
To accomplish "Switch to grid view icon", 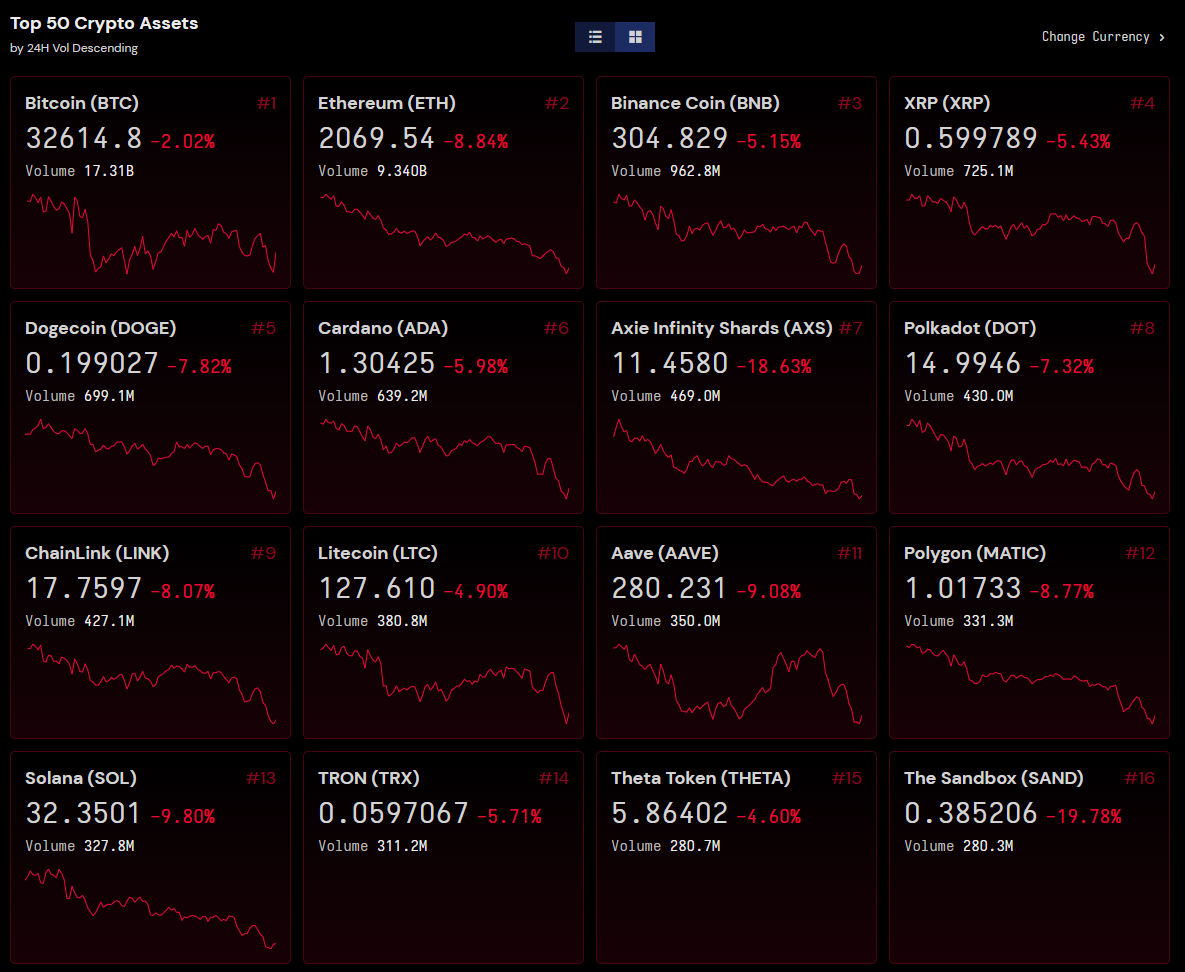I will (635, 37).
